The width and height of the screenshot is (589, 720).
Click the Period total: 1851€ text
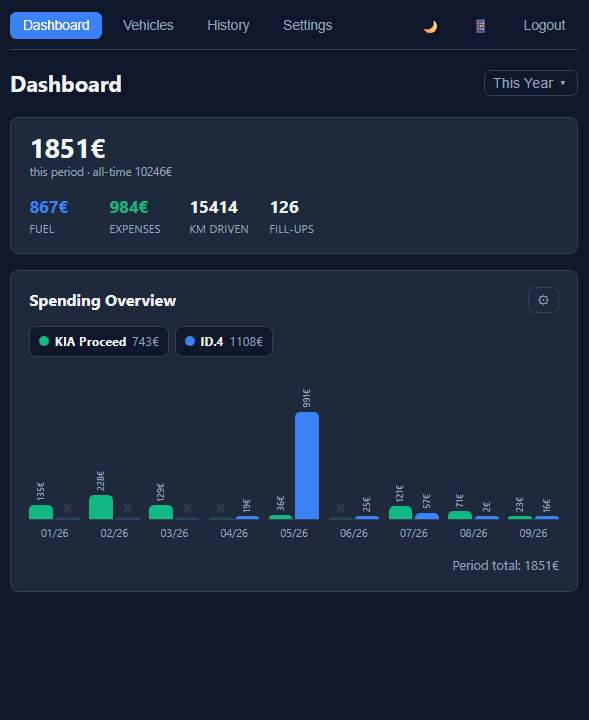505,565
